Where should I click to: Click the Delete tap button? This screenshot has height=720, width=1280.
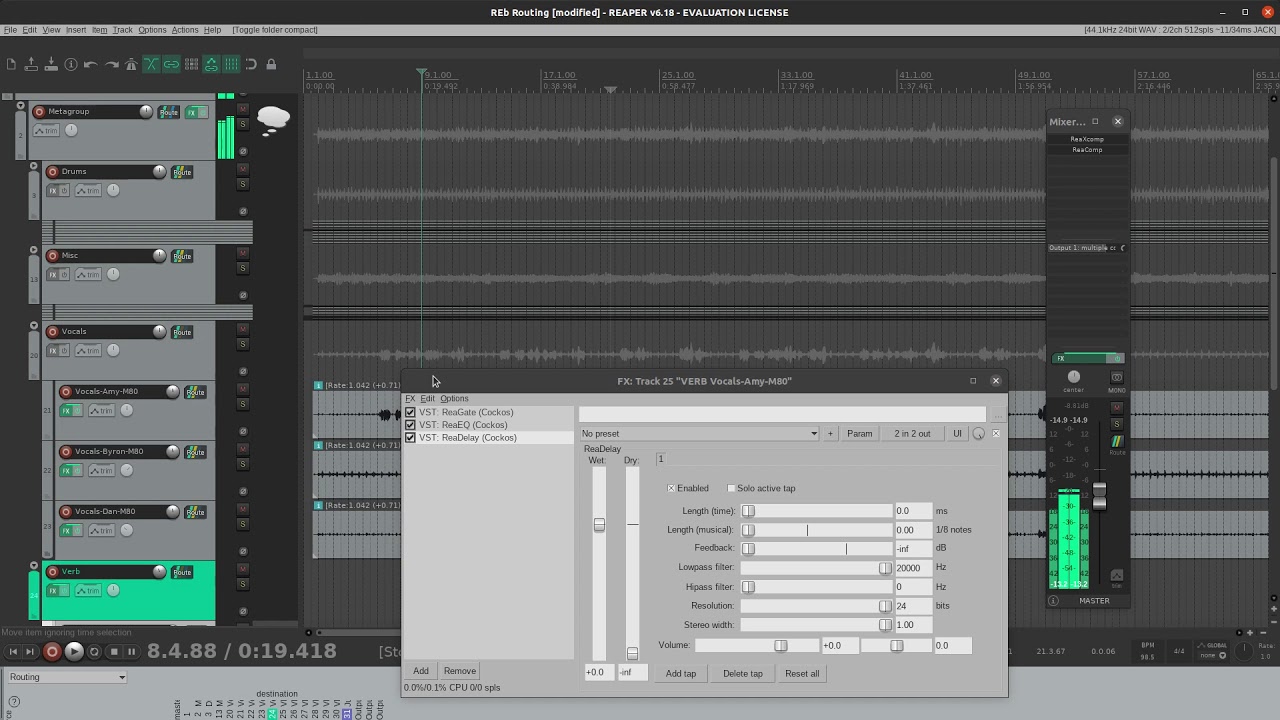743,674
